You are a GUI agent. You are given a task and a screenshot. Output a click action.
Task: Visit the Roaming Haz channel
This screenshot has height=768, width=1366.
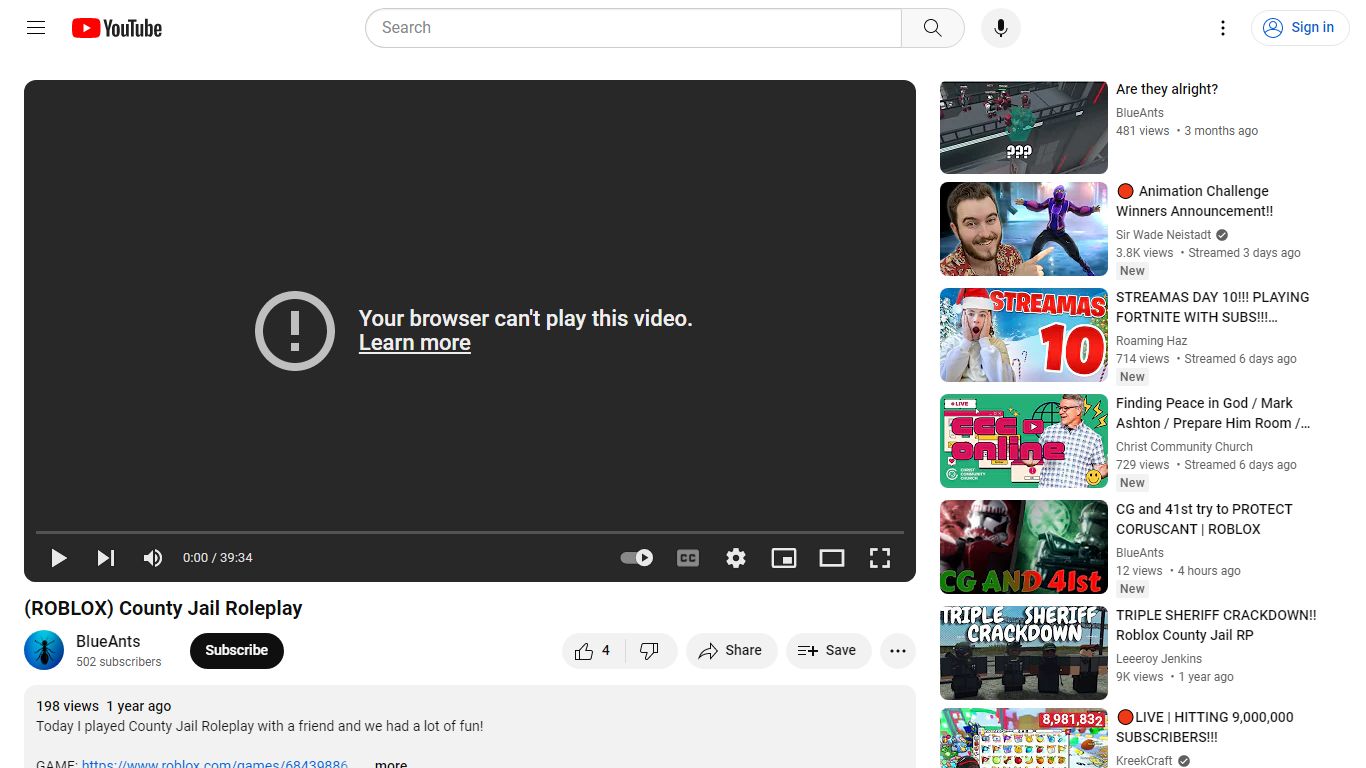tap(1152, 341)
